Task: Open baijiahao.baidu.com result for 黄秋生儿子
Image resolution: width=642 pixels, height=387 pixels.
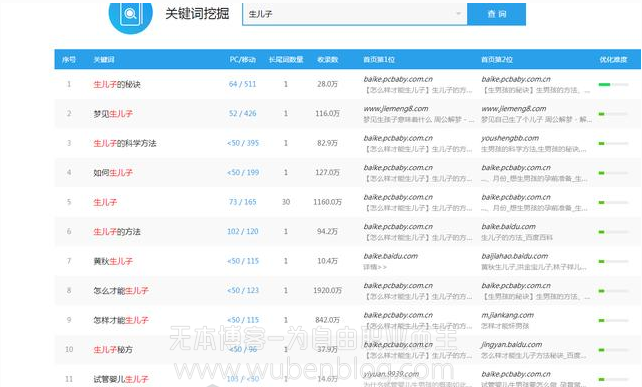Action: 514,256
